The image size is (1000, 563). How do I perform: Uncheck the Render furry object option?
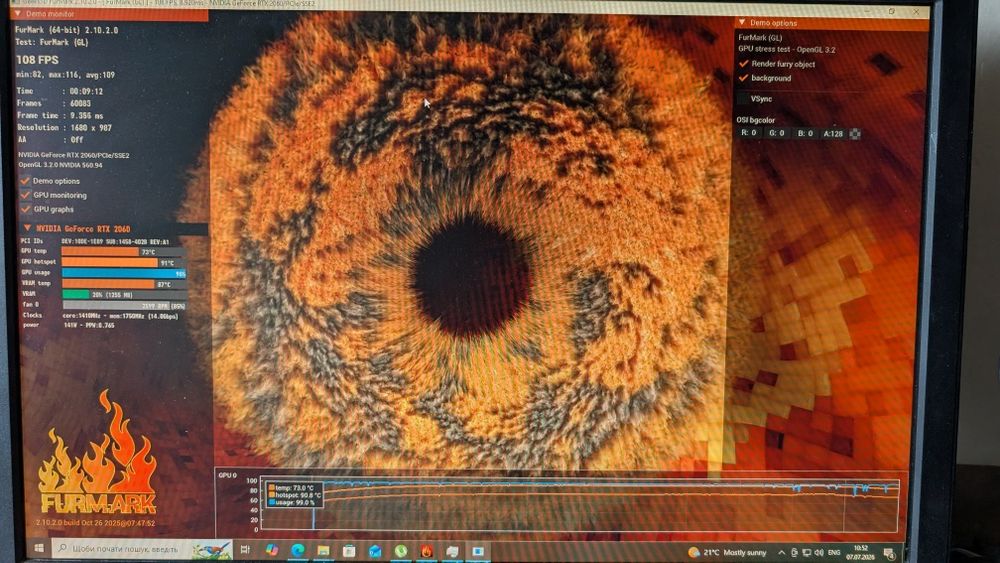744,64
